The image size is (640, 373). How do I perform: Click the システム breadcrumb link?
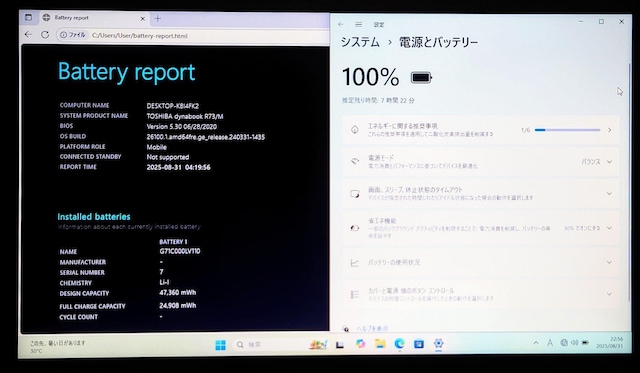click(x=360, y=42)
